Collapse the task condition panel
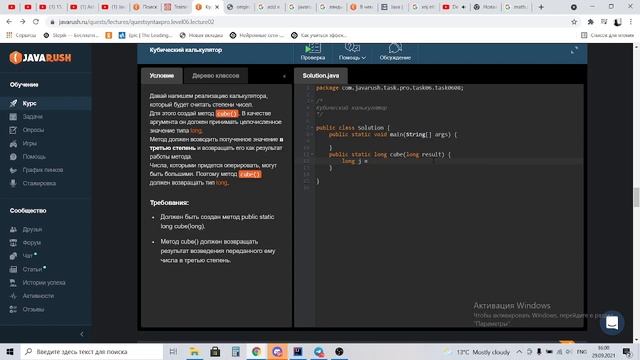640x360 pixels. [x=284, y=76]
